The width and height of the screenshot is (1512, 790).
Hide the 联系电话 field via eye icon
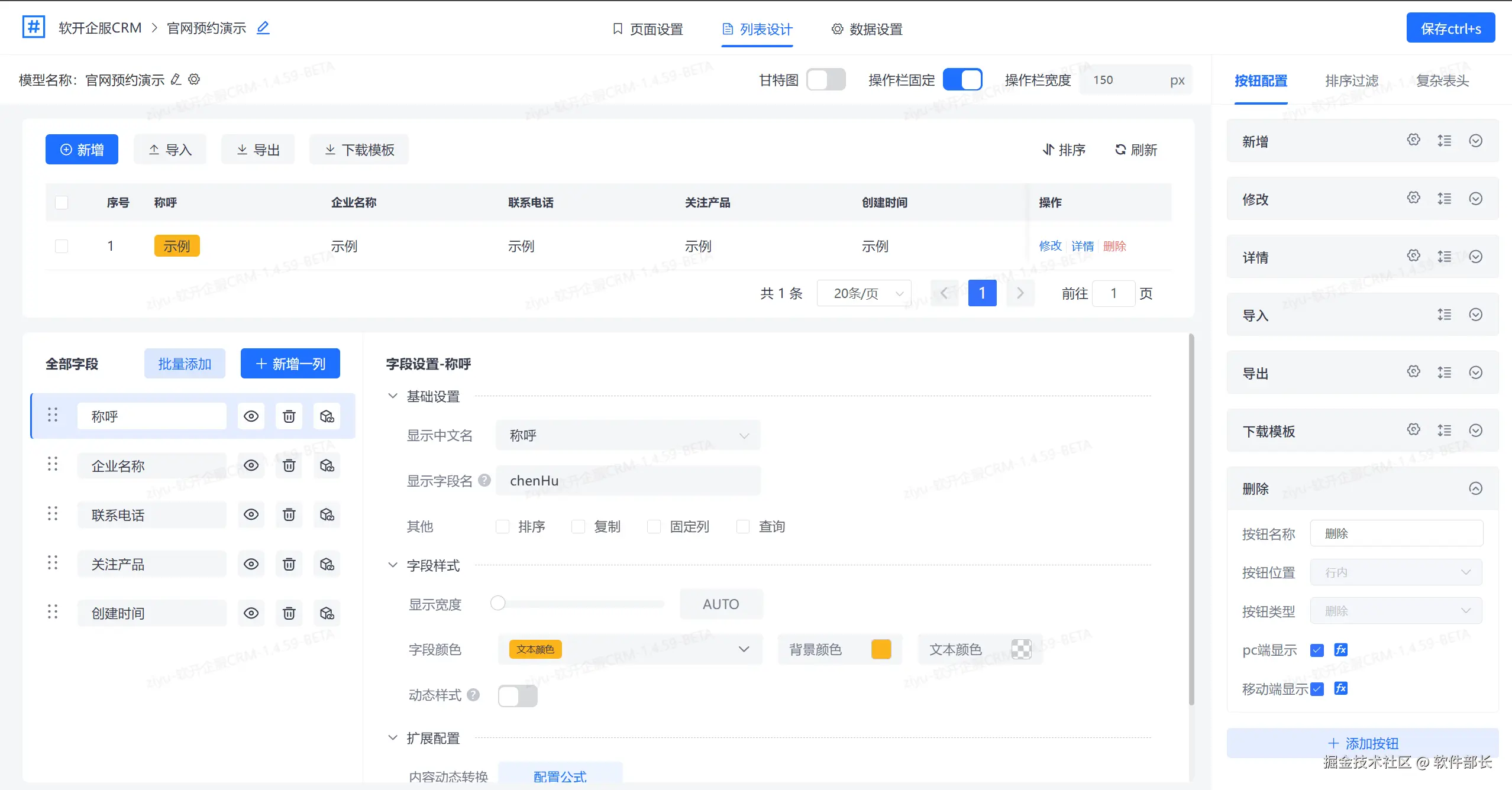pos(251,515)
